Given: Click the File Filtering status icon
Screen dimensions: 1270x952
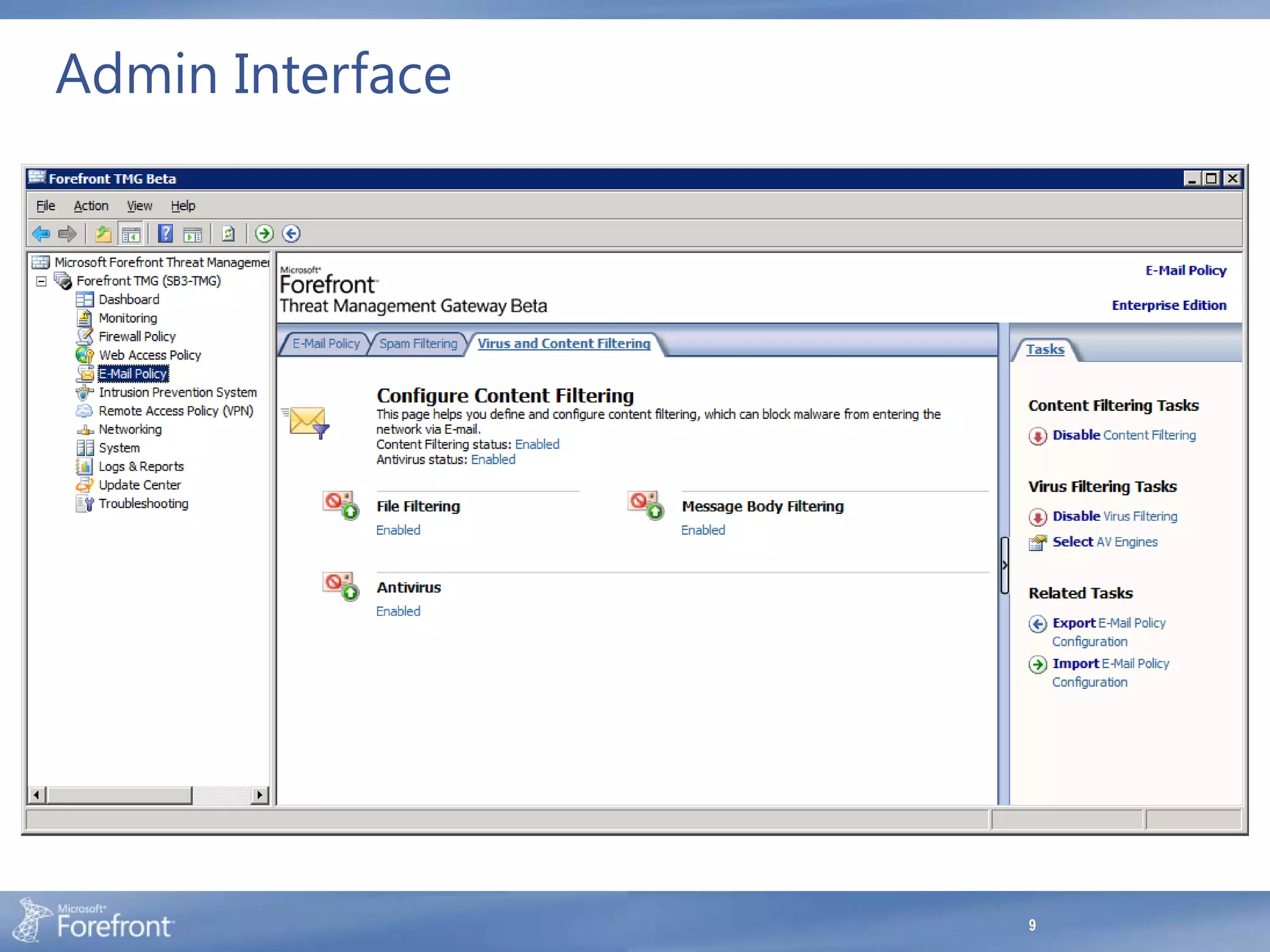Looking at the screenshot, I should pyautogui.click(x=340, y=505).
